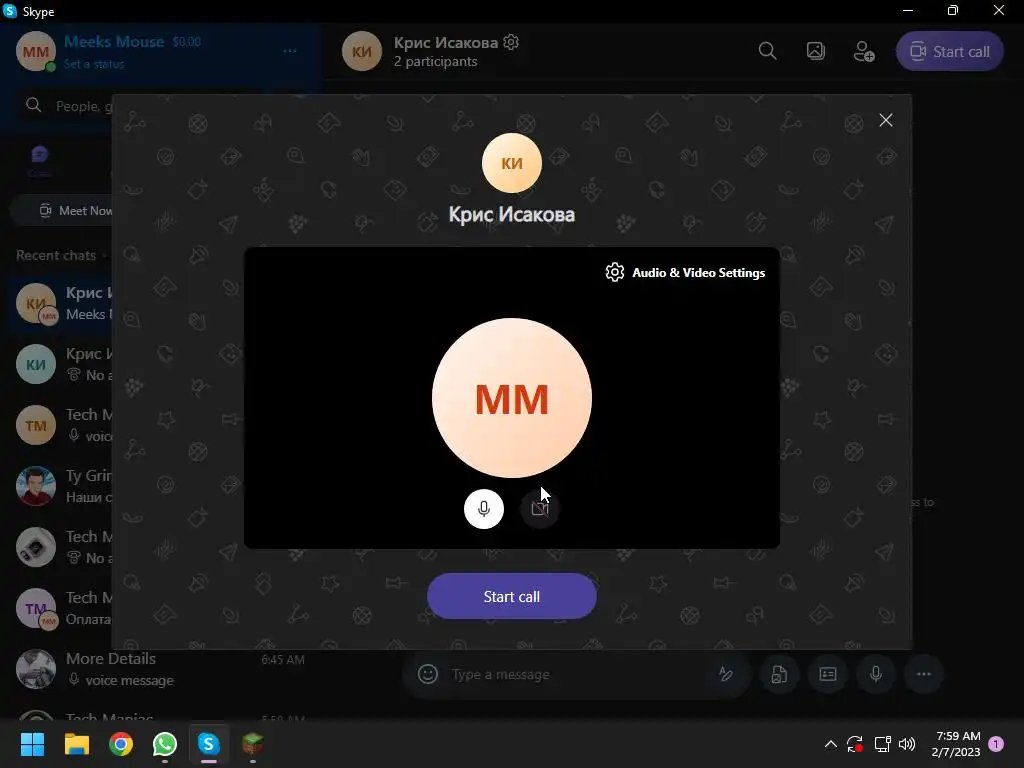This screenshot has width=1024, height=768.
Task: Open the More options menu beside Meeks Mouse
Action: pyautogui.click(x=290, y=51)
